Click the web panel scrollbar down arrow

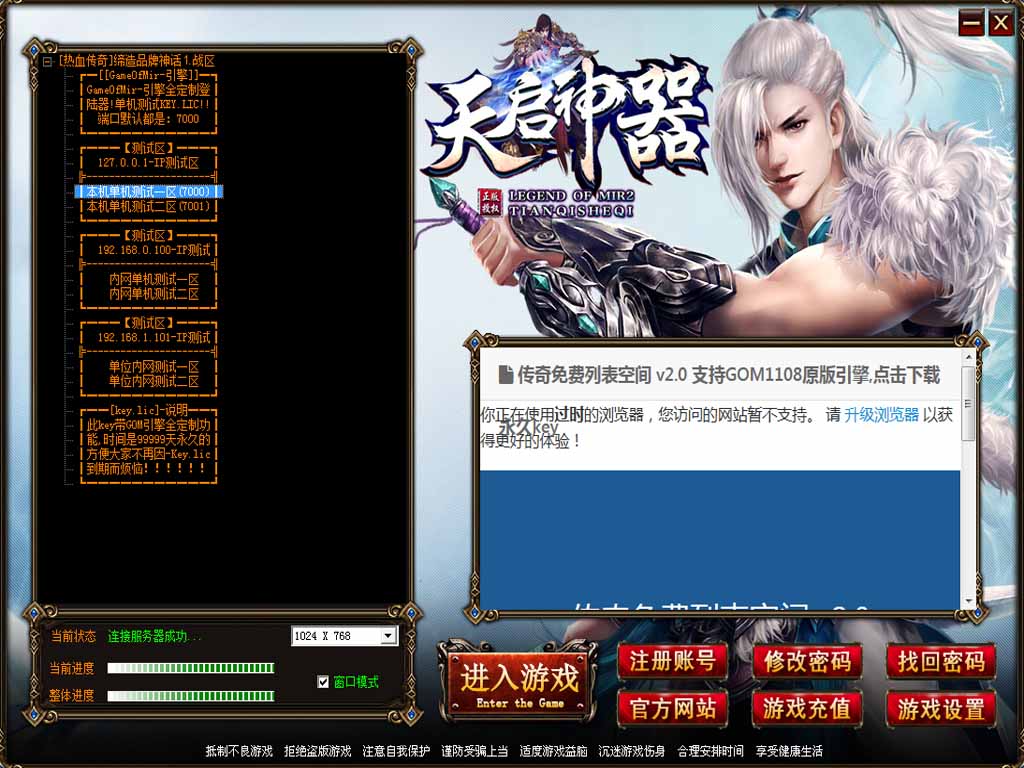tap(968, 601)
